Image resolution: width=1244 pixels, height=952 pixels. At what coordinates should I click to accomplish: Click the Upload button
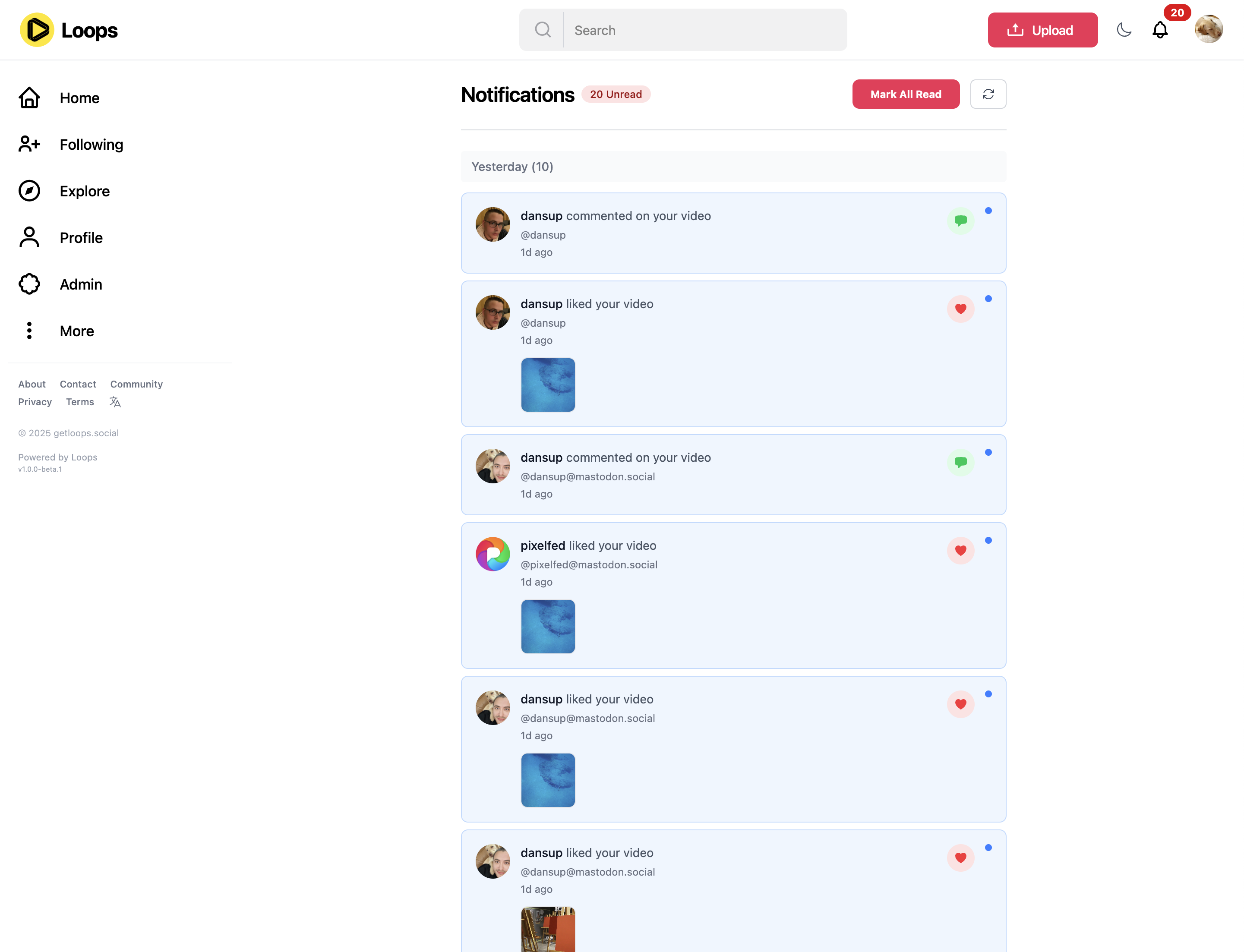[x=1042, y=30]
